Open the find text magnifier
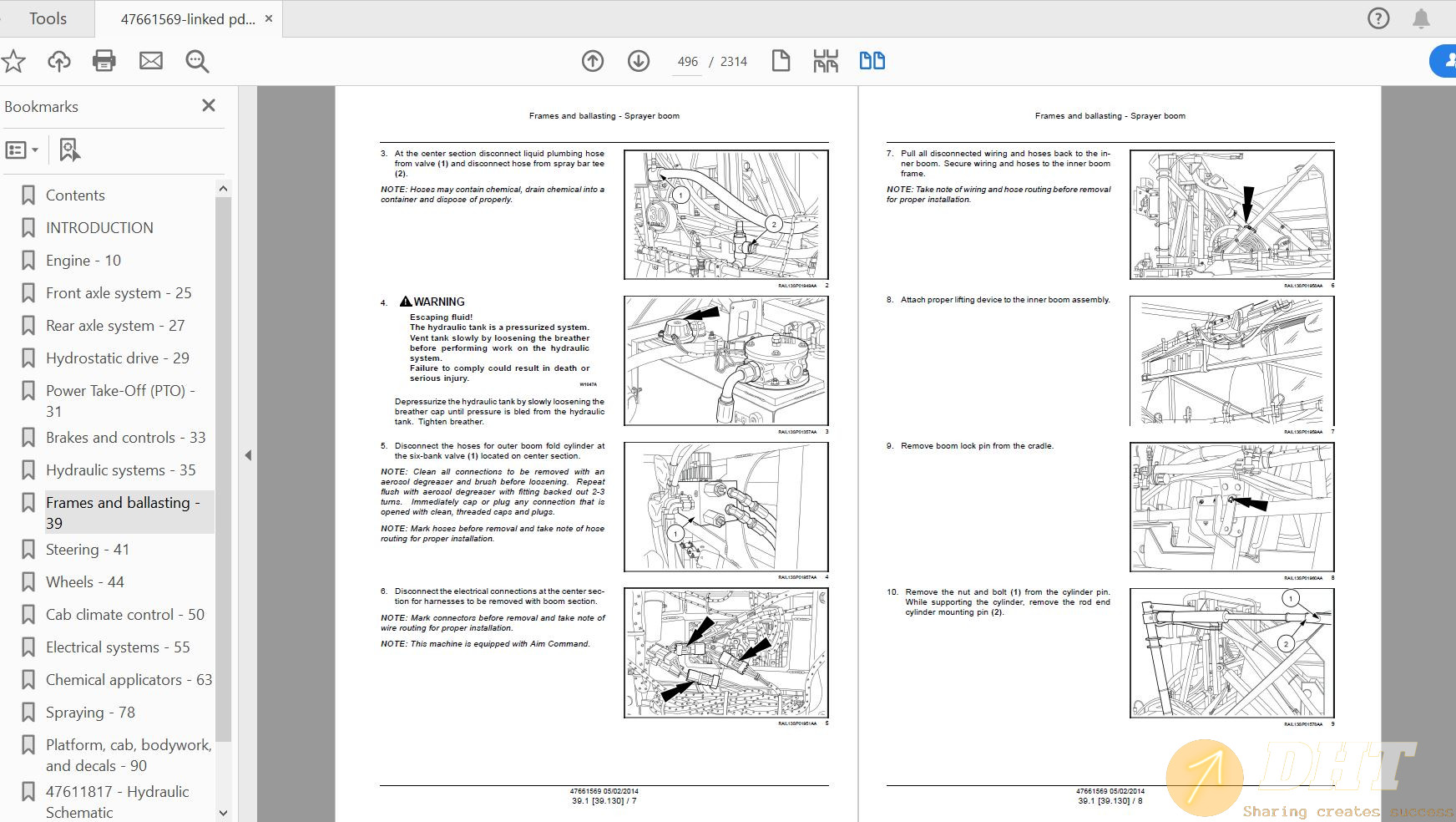This screenshot has height=822, width=1456. pyautogui.click(x=197, y=61)
